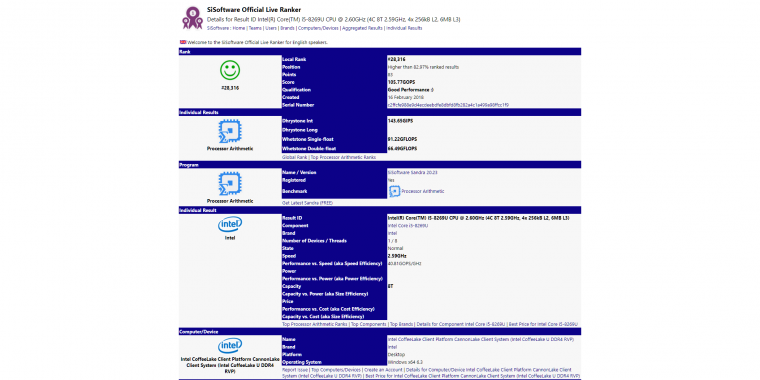Click the green smiley rank icon
Image resolution: width=760 pixels, height=380 pixels.
click(230, 70)
